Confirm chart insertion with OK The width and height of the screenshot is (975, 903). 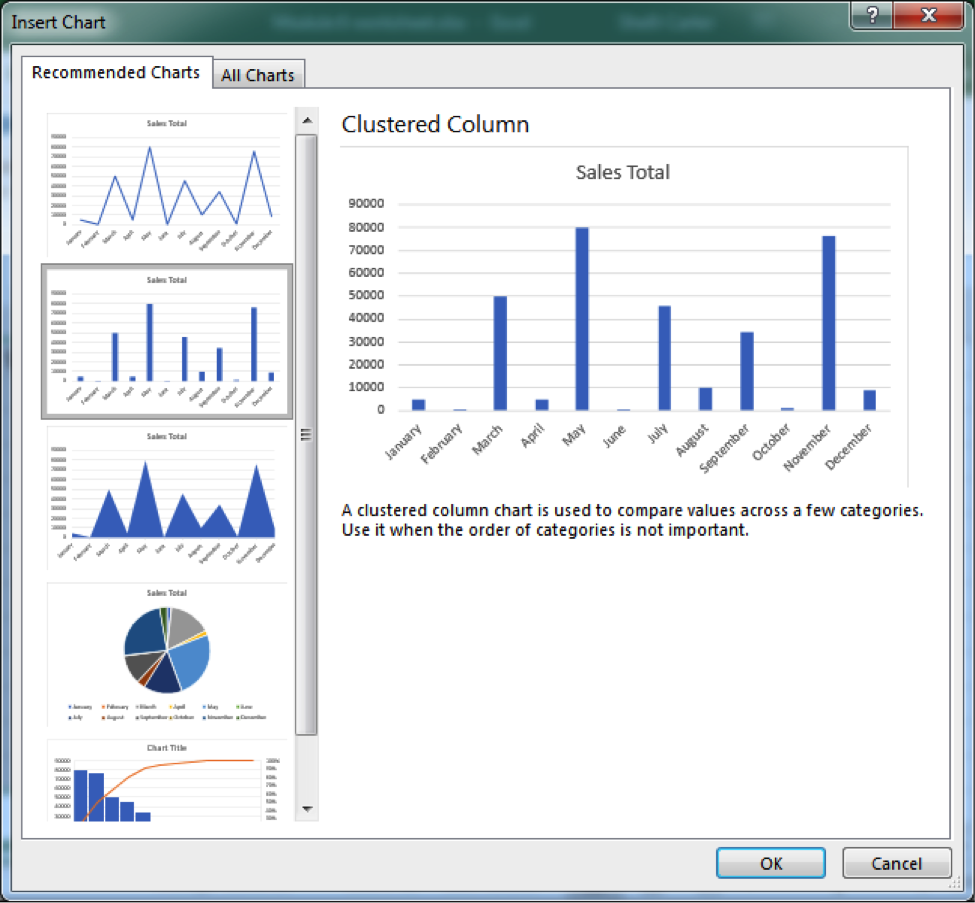(770, 863)
